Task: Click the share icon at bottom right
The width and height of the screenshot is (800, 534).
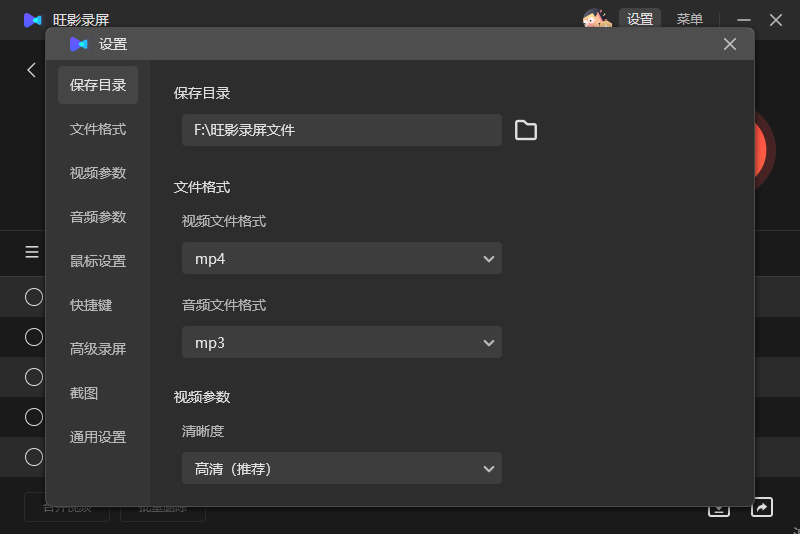Action: point(761,507)
